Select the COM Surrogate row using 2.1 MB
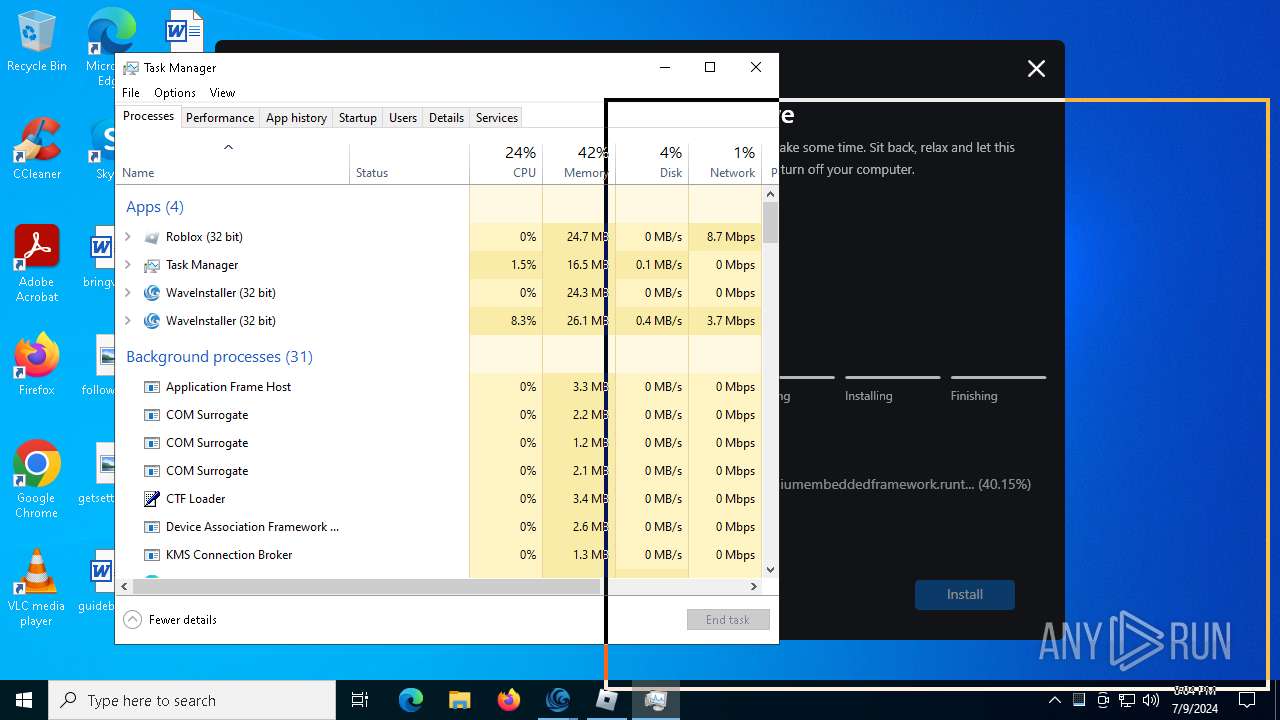 click(x=438, y=471)
